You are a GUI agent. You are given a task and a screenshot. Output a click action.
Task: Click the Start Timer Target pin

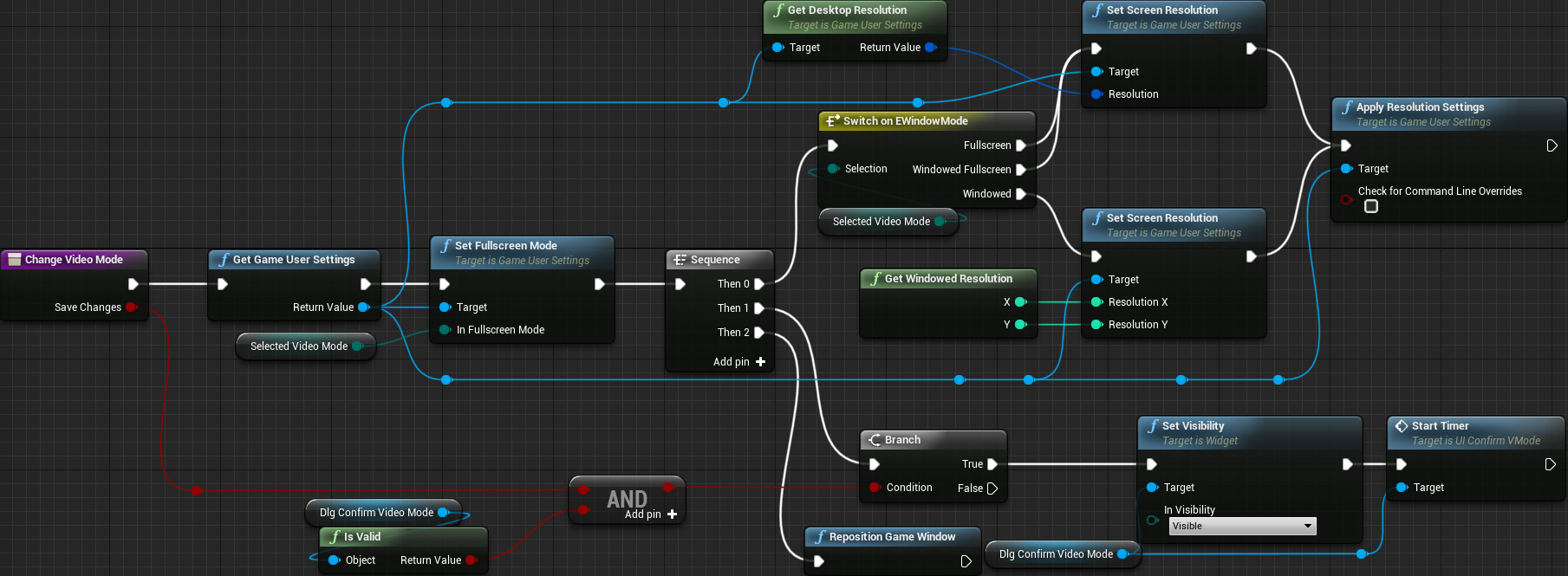click(1402, 488)
